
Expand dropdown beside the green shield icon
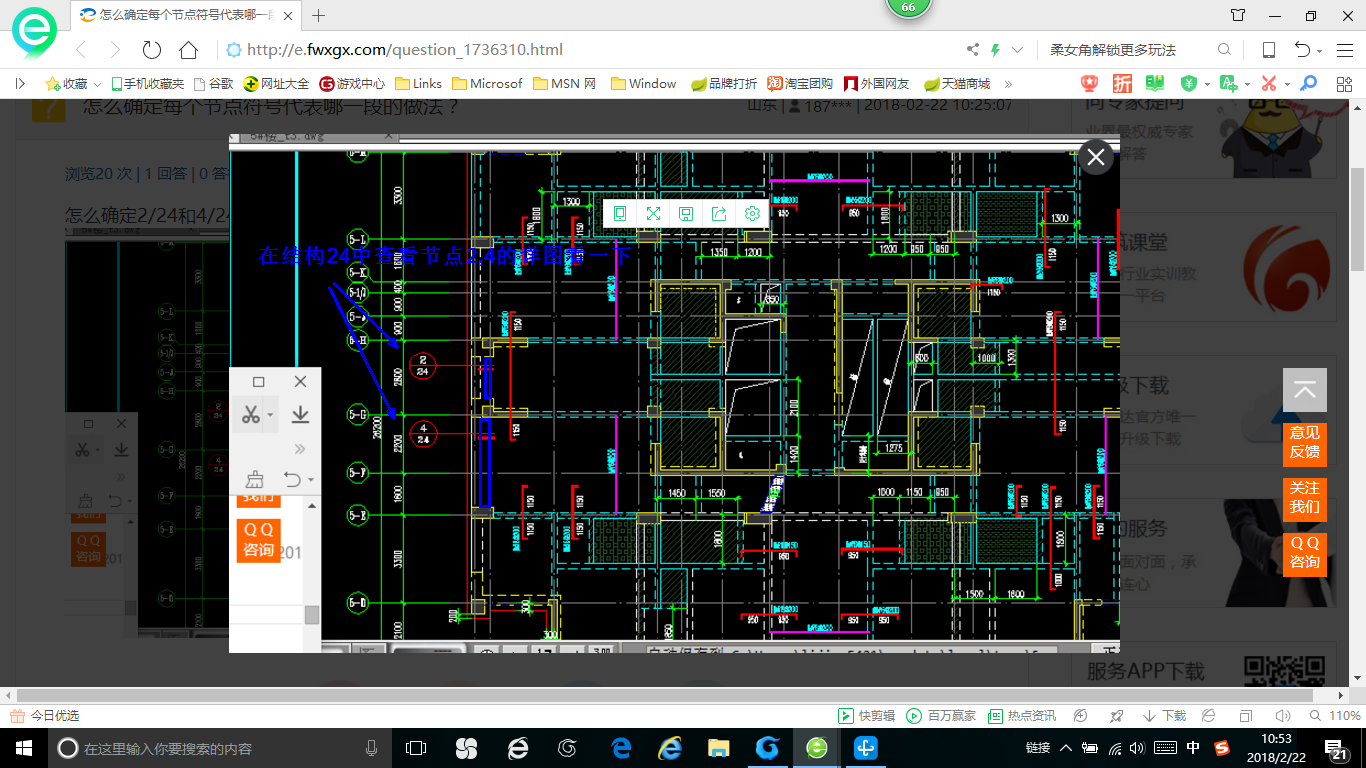coord(1207,85)
